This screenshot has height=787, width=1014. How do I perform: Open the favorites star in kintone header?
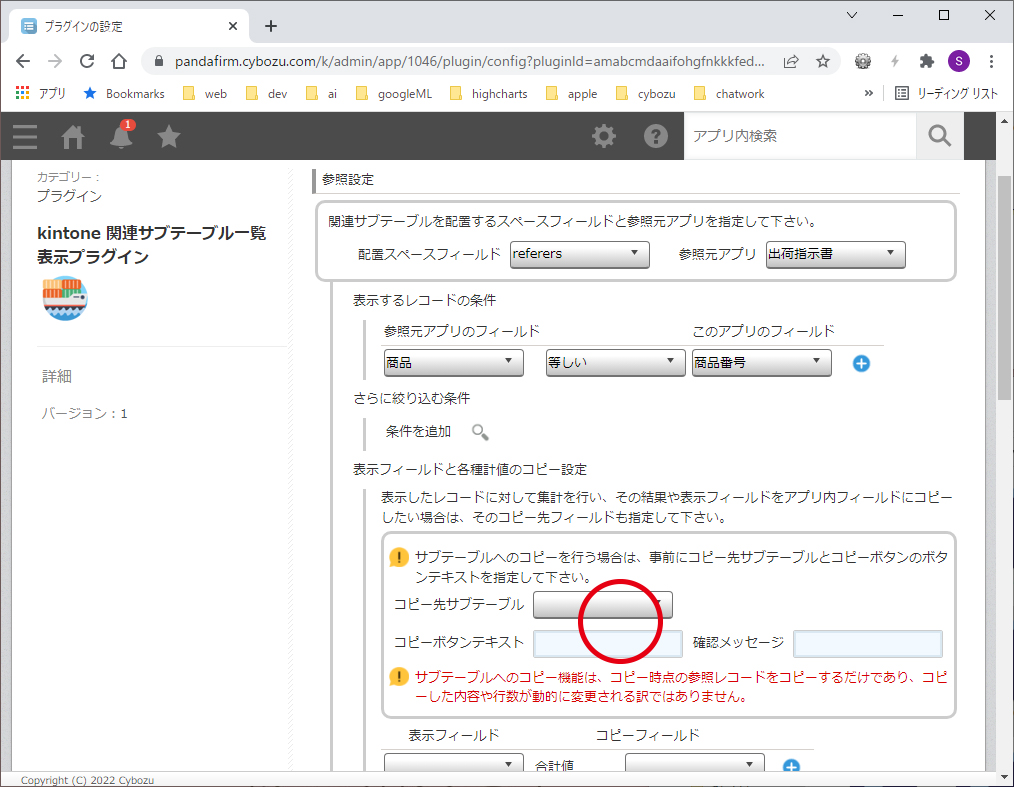tap(169, 136)
